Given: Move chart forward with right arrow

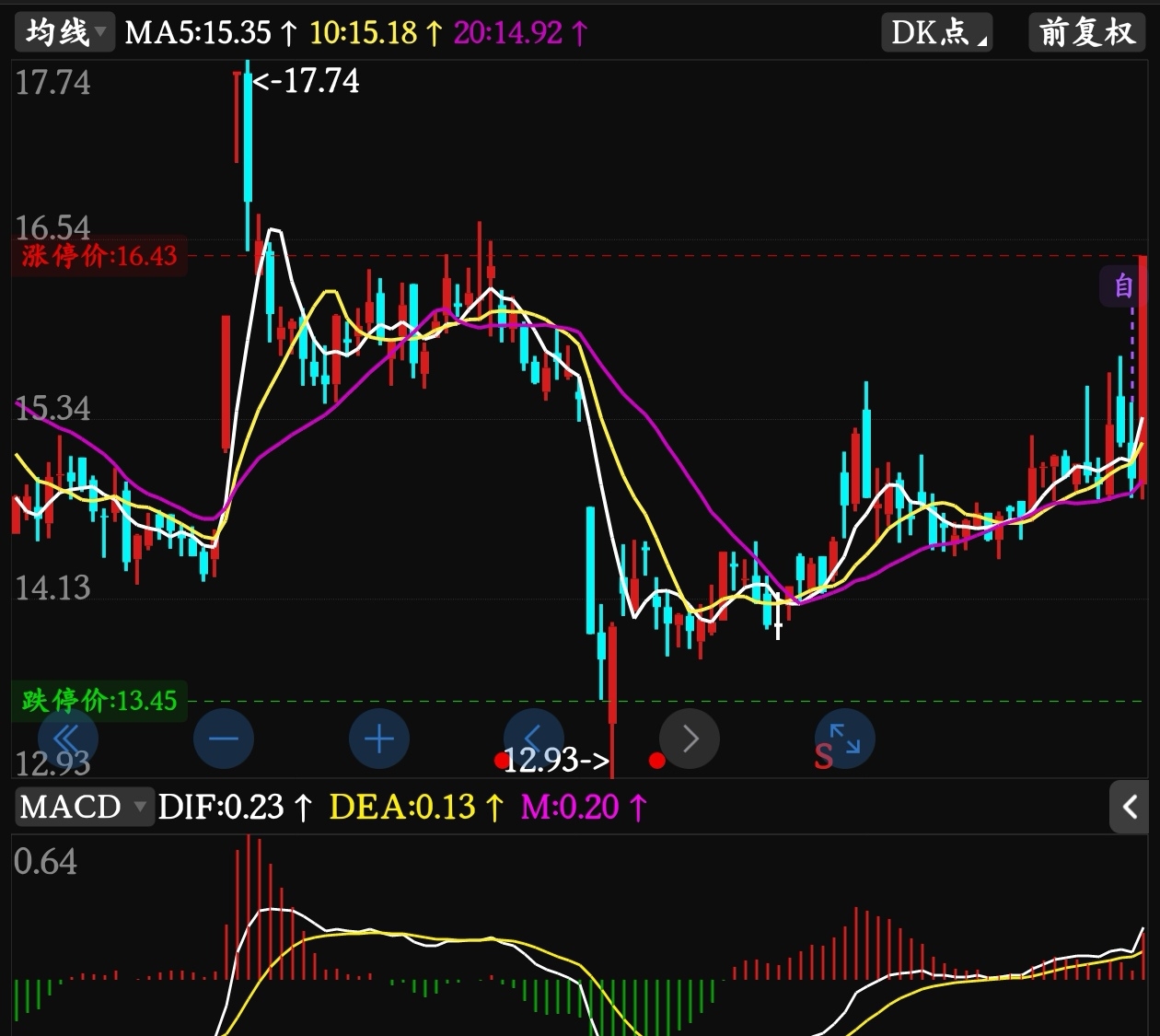Looking at the screenshot, I should [x=690, y=739].
